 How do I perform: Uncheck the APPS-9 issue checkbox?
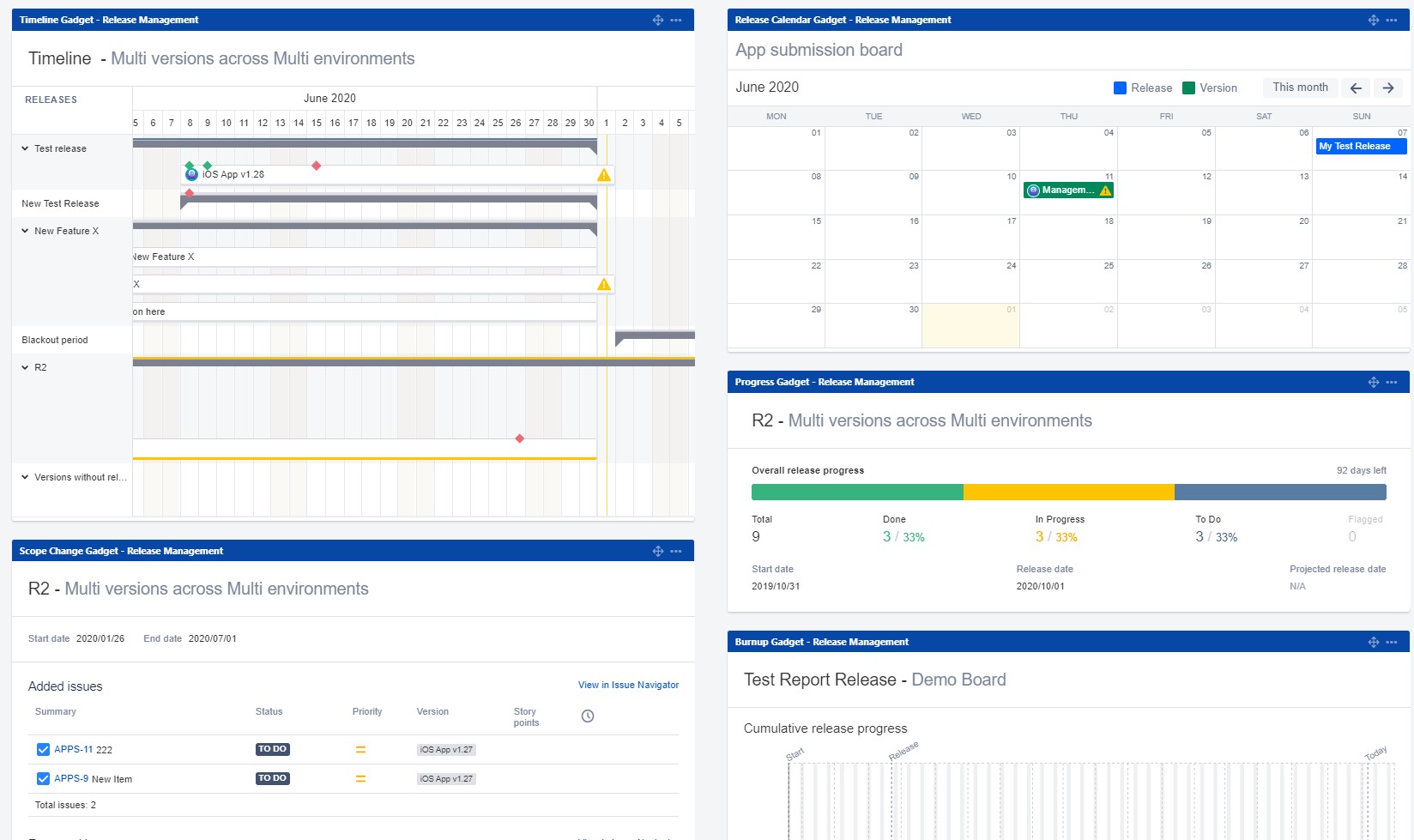[x=43, y=779]
